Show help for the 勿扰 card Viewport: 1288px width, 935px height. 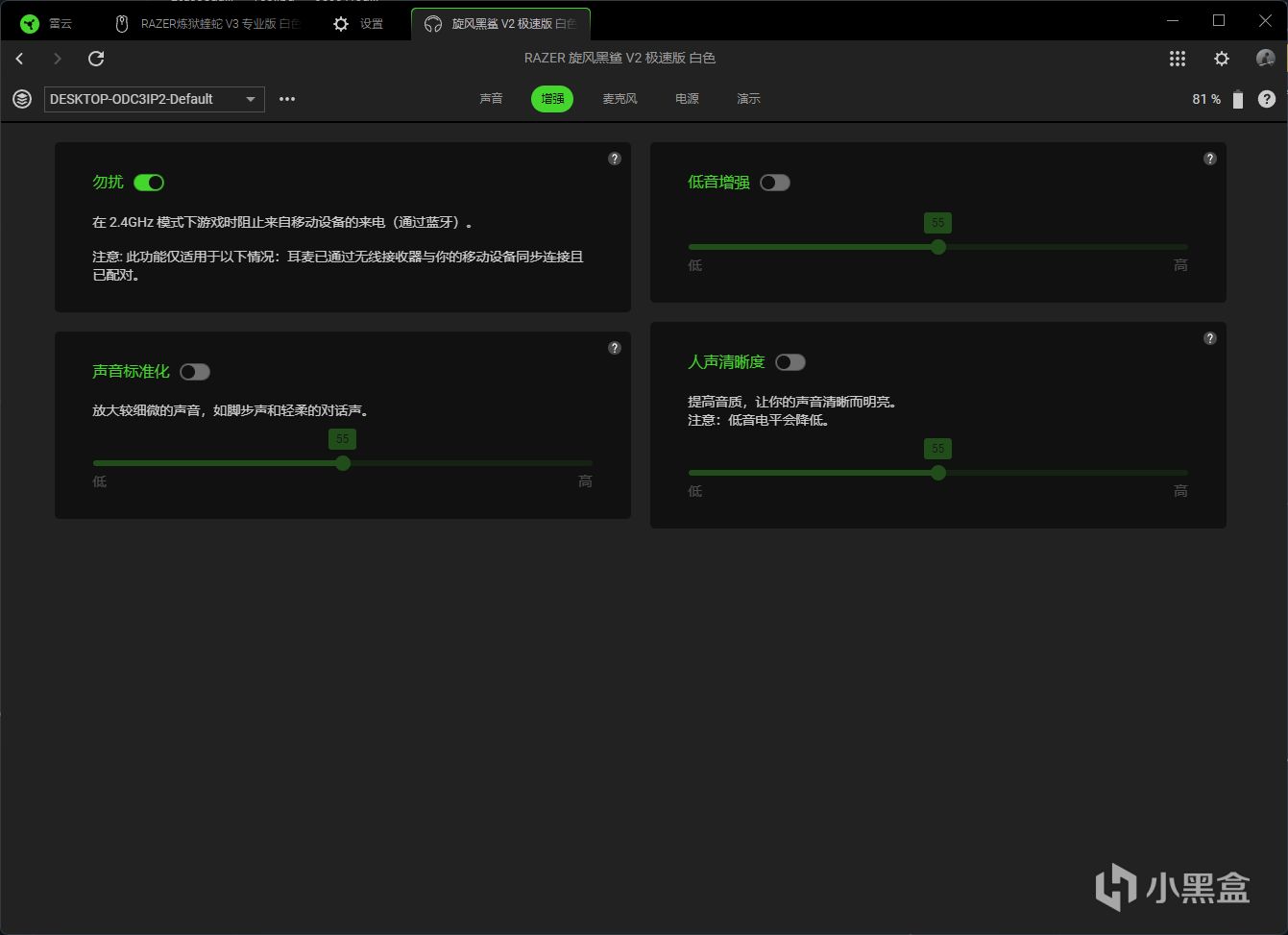point(615,159)
